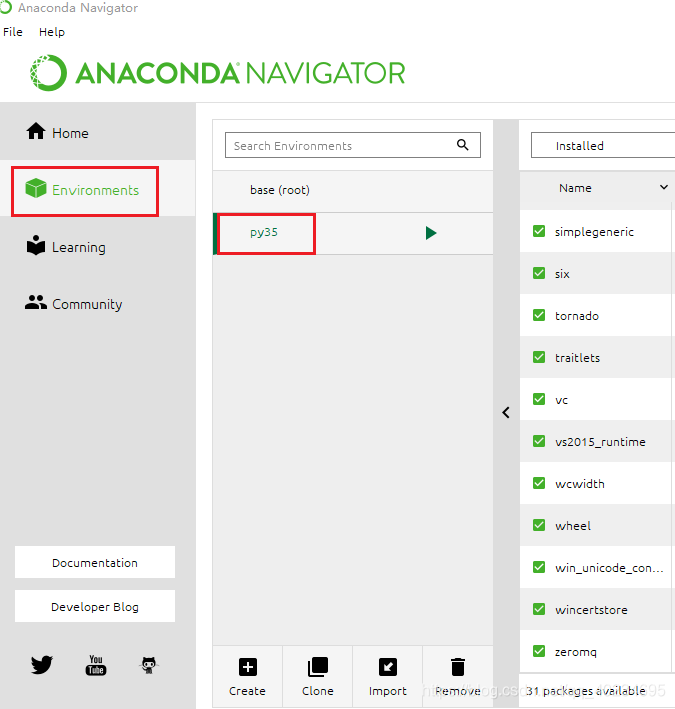Toggle the six package checkbox
Image resolution: width=675 pixels, height=709 pixels.
(539, 273)
